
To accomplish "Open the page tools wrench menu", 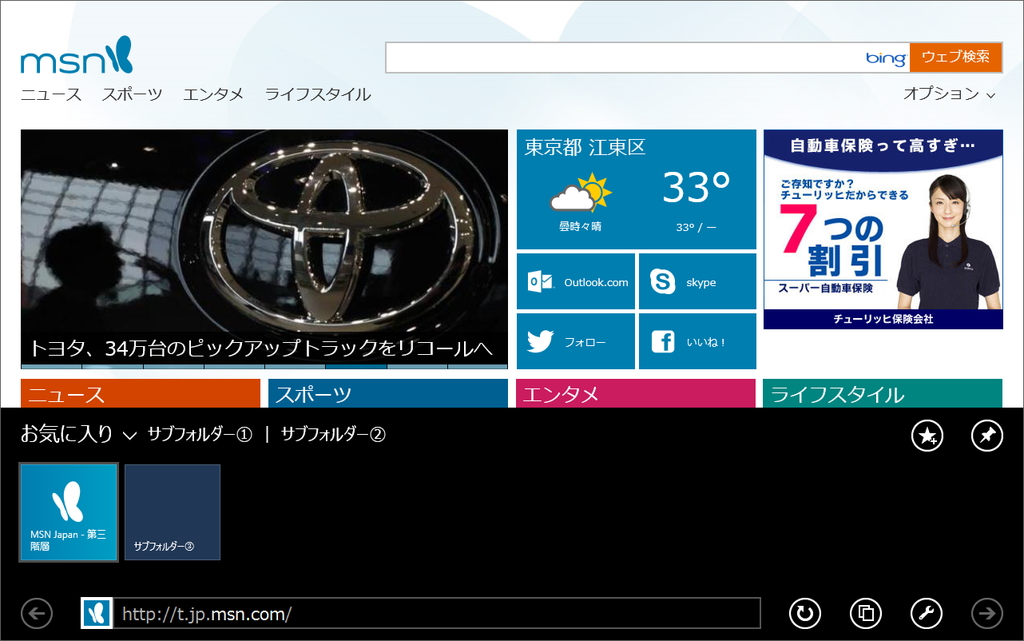I will (927, 613).
